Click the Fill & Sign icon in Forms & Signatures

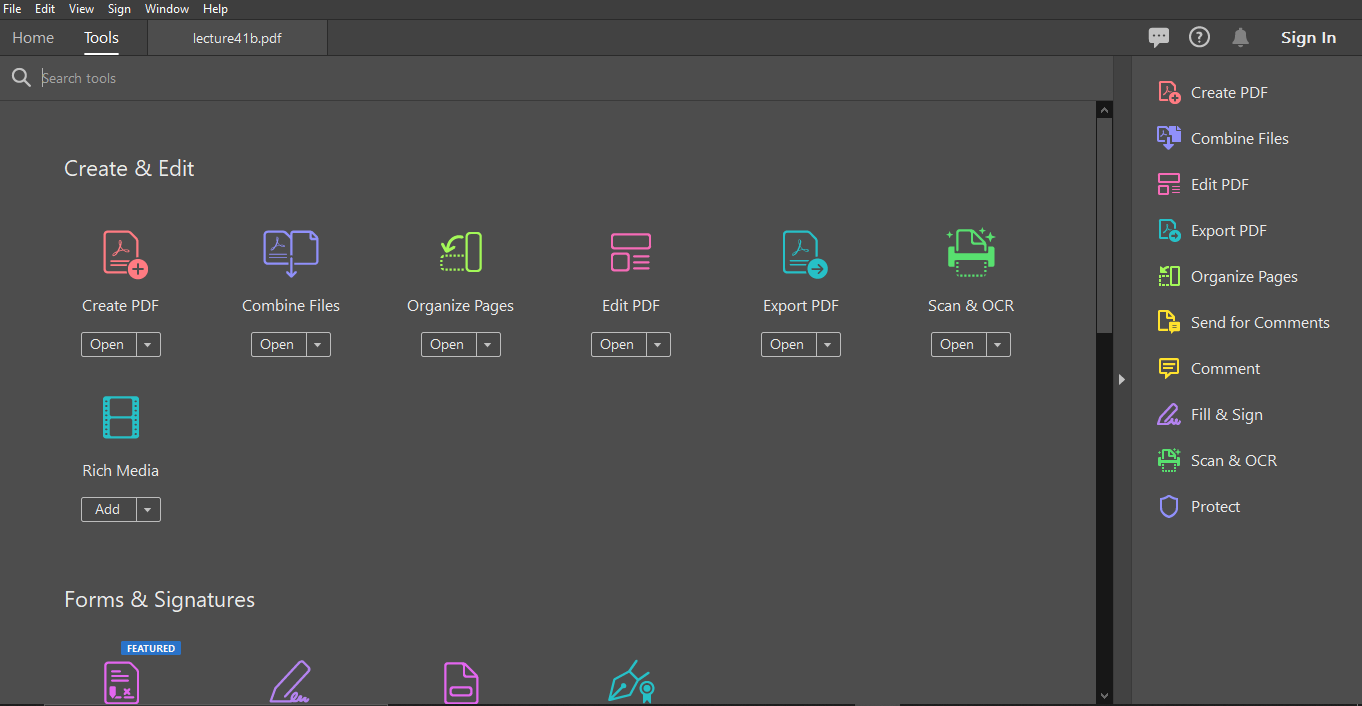(x=291, y=683)
